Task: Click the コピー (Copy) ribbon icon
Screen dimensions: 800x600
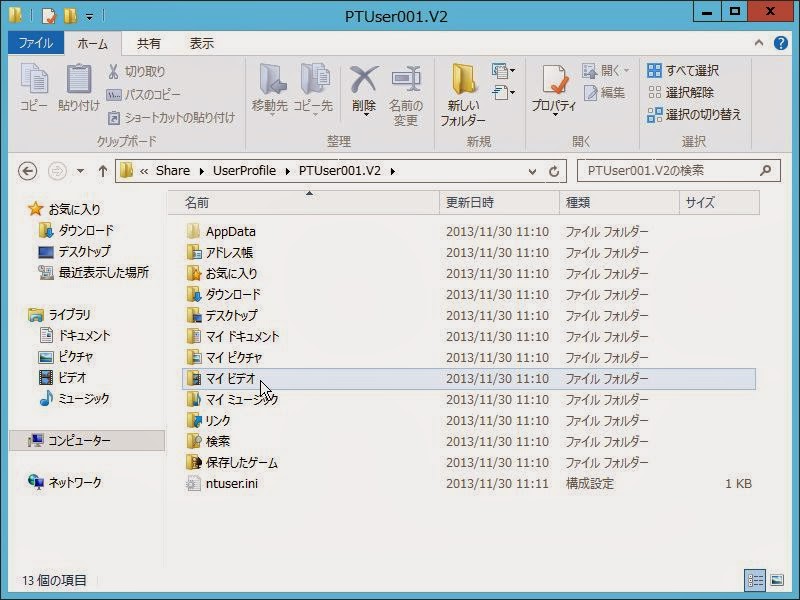Action: (x=34, y=80)
